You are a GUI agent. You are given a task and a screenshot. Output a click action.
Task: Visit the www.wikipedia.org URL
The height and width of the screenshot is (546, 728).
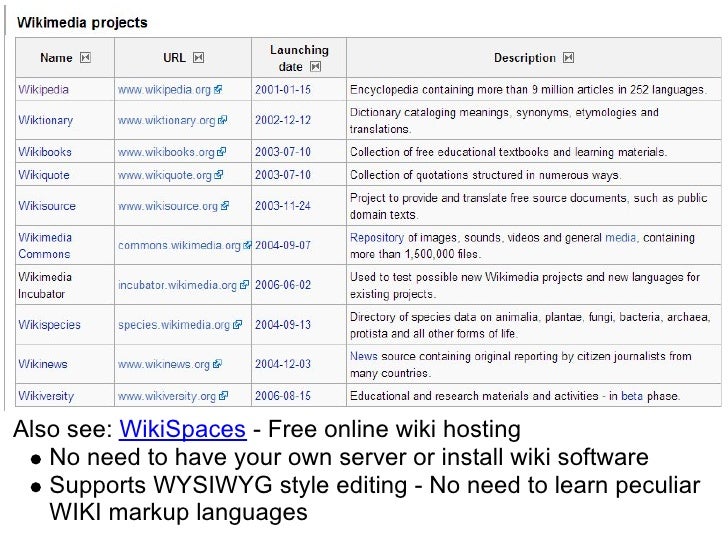(x=164, y=90)
